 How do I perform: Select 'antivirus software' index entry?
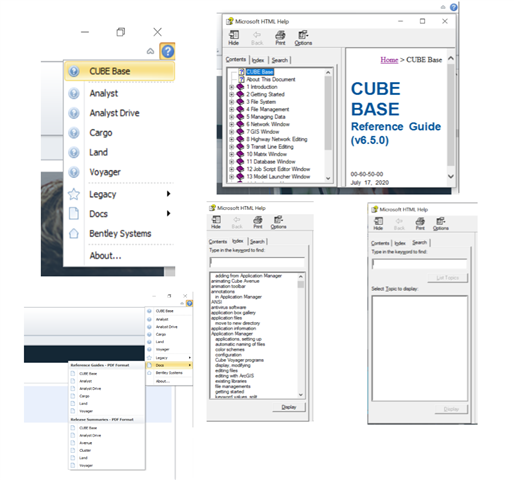pos(228,307)
